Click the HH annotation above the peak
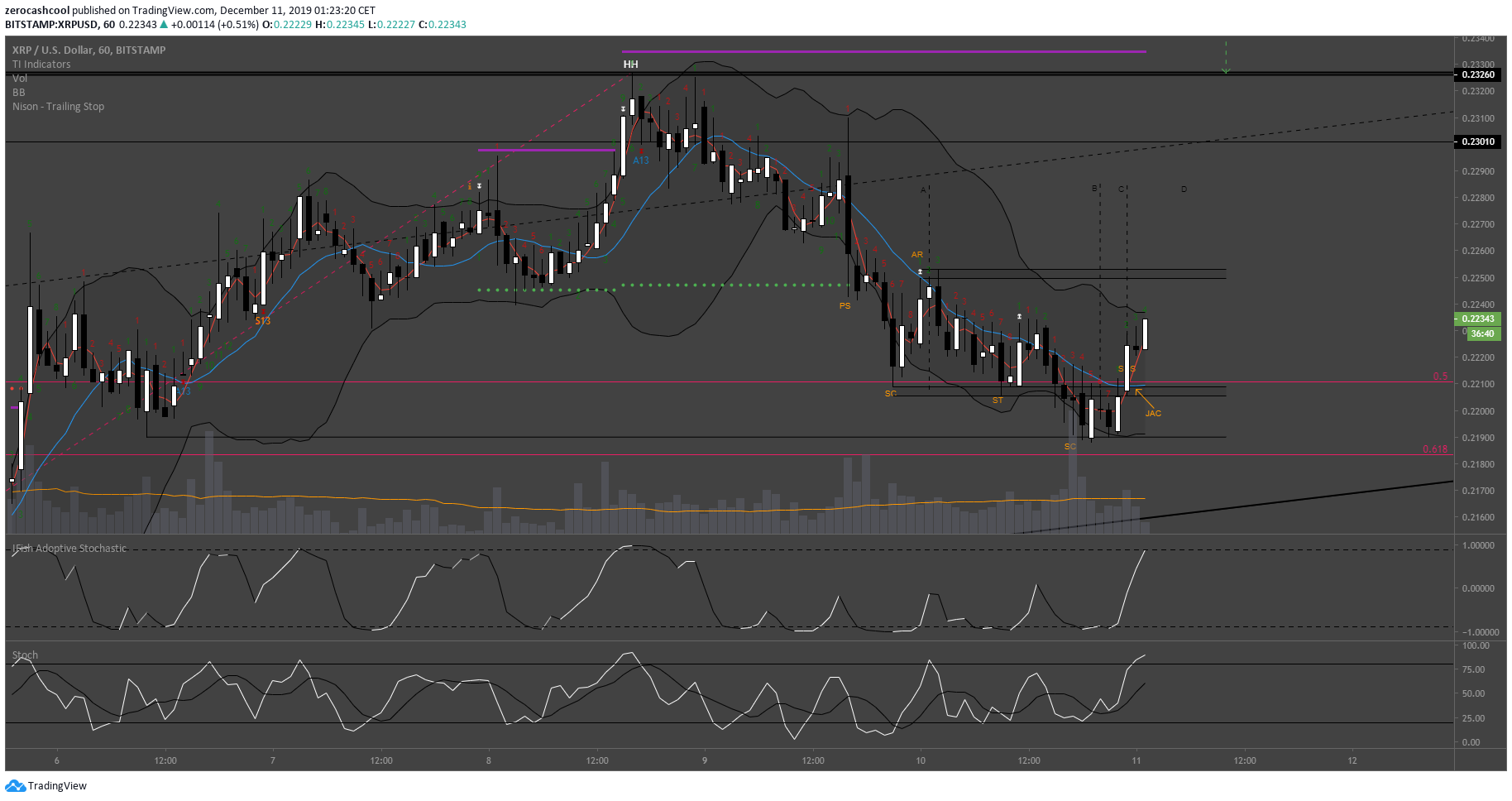Viewport: 1512px width, 801px height. pyautogui.click(x=630, y=65)
